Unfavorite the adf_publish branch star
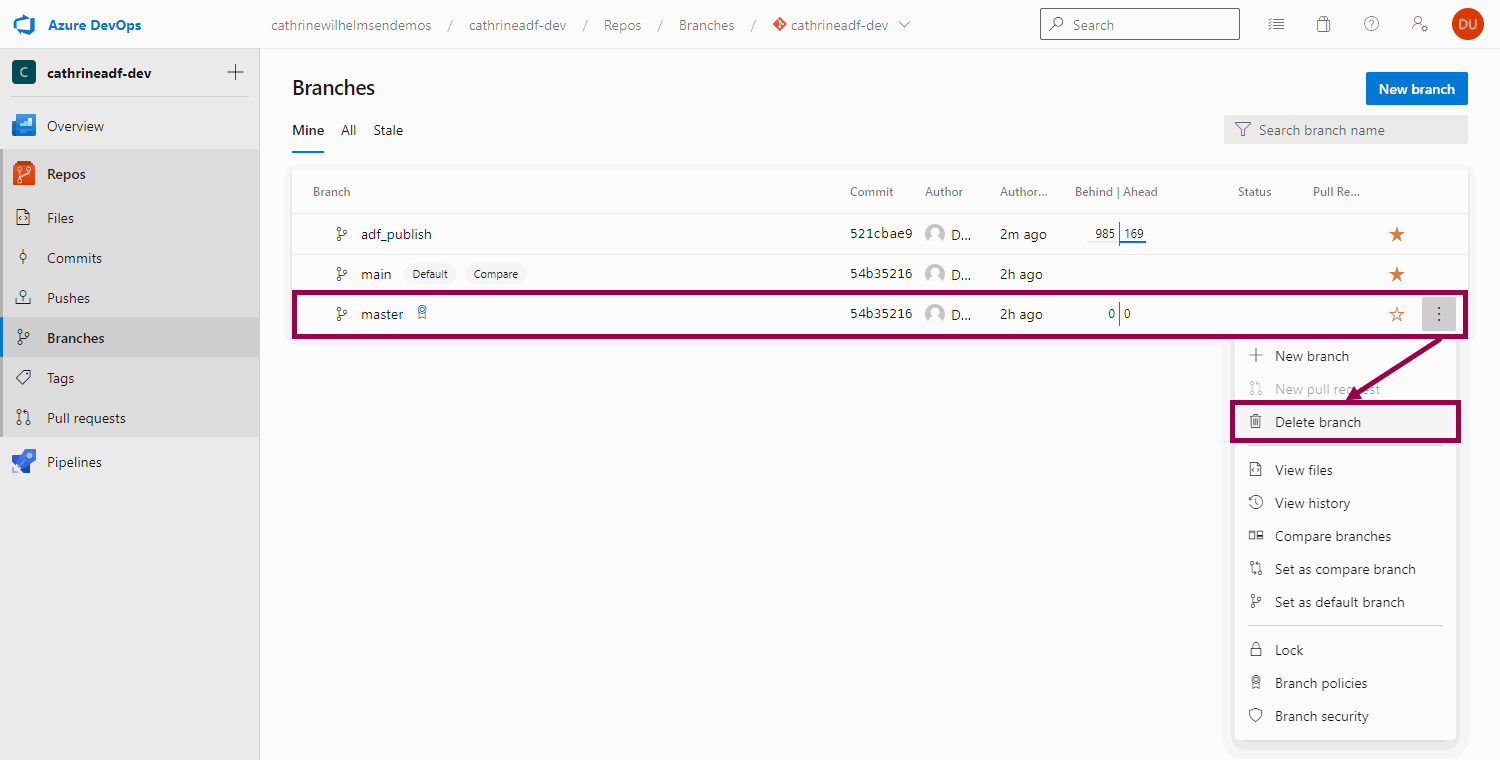 (1396, 233)
